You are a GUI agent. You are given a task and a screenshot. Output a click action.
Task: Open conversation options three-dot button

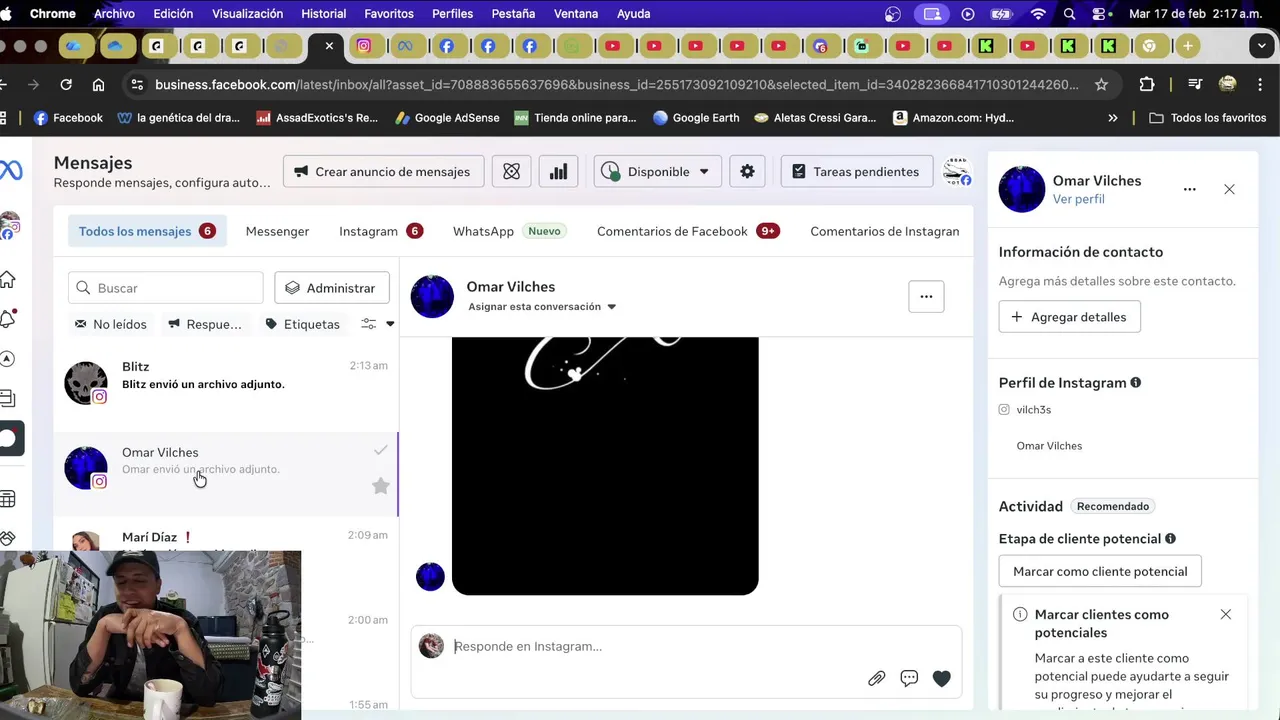coord(926,296)
